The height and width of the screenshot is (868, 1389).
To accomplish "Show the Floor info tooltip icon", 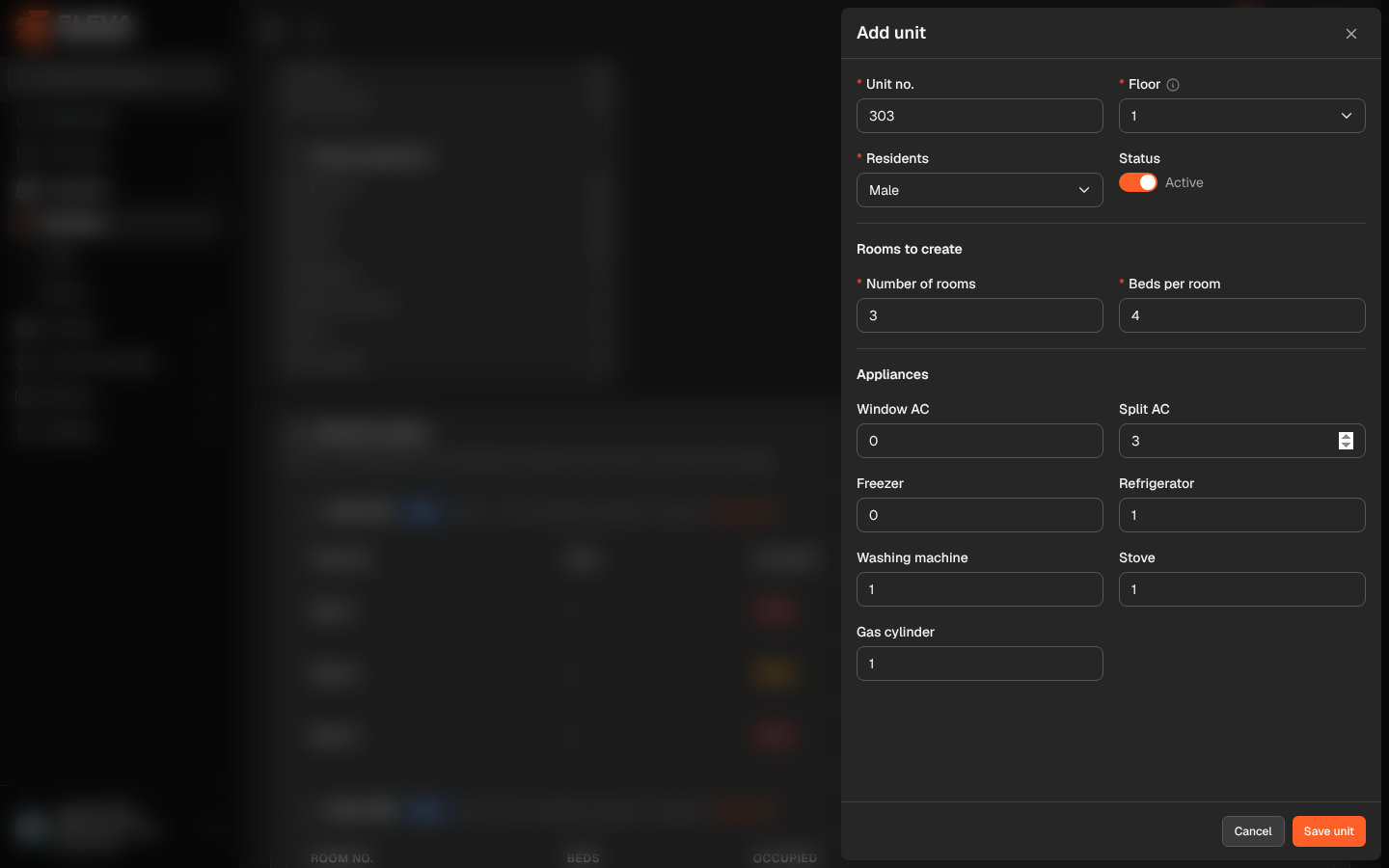I will [1173, 85].
